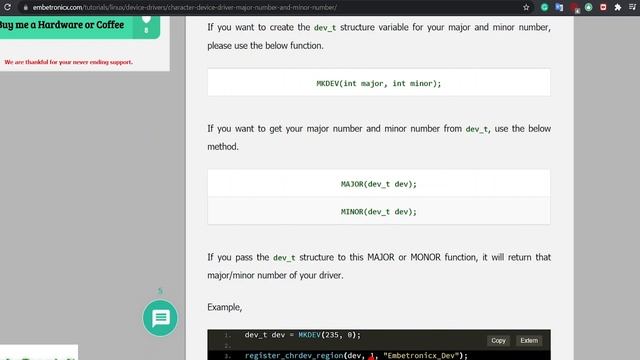Viewport: 640px width, 360px height.
Task: Click the 'We are thankful' support text
Action: point(69,62)
